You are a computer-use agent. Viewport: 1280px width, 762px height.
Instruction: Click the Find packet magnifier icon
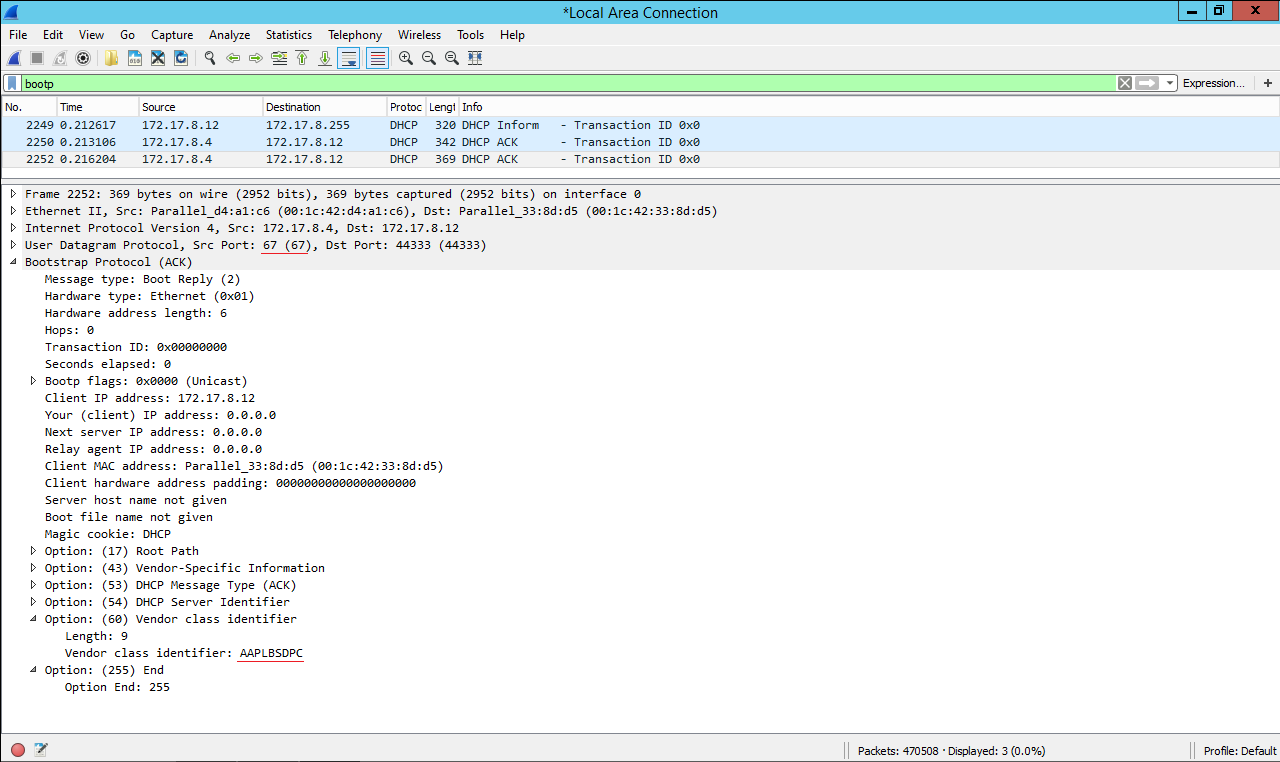click(x=210, y=58)
